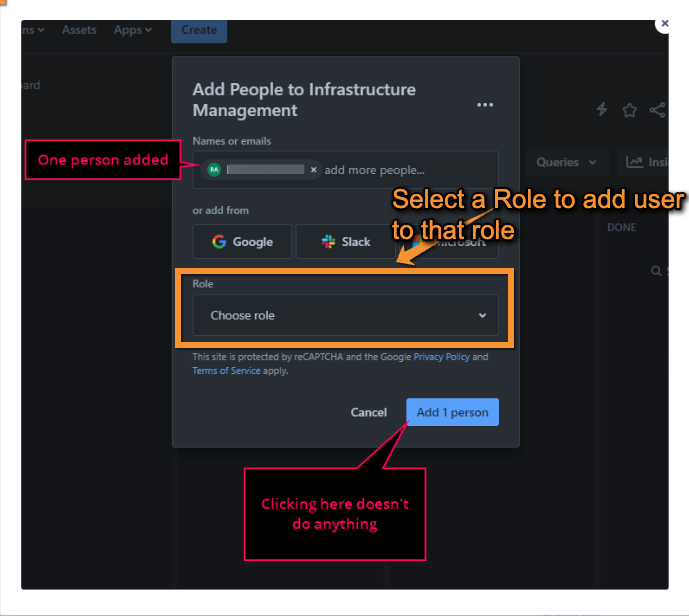The height and width of the screenshot is (616, 689).
Task: Open the three-dot menu in the dialog
Action: (x=485, y=105)
